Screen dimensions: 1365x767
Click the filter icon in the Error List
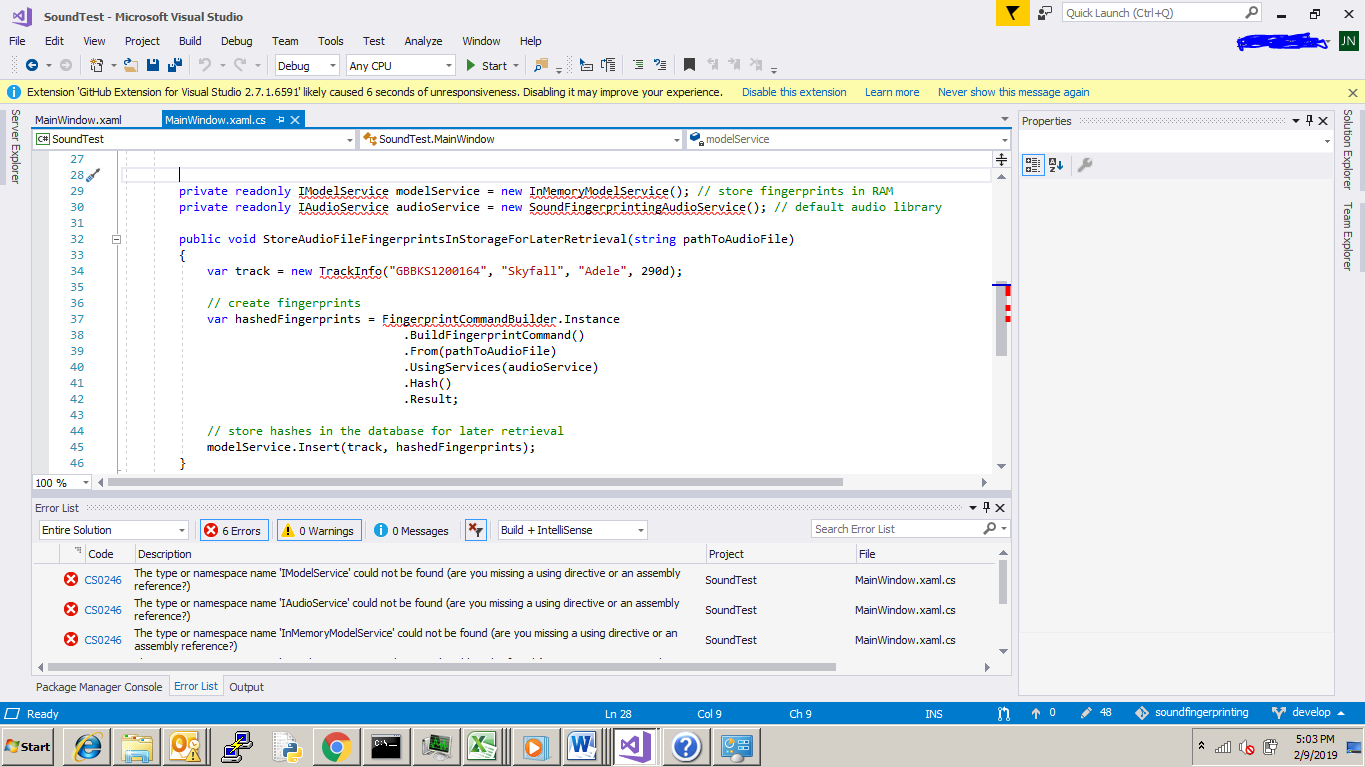tap(474, 530)
